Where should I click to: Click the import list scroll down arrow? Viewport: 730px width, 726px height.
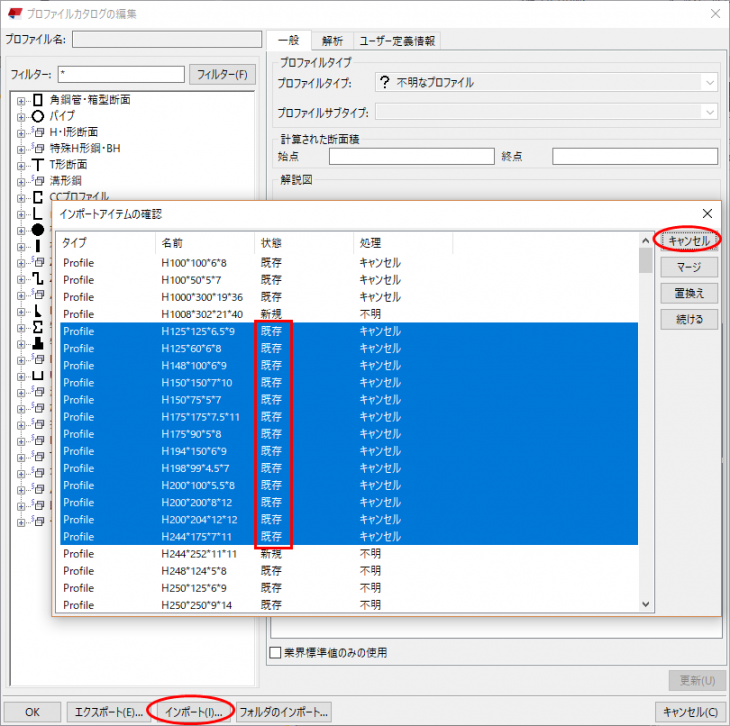click(645, 604)
